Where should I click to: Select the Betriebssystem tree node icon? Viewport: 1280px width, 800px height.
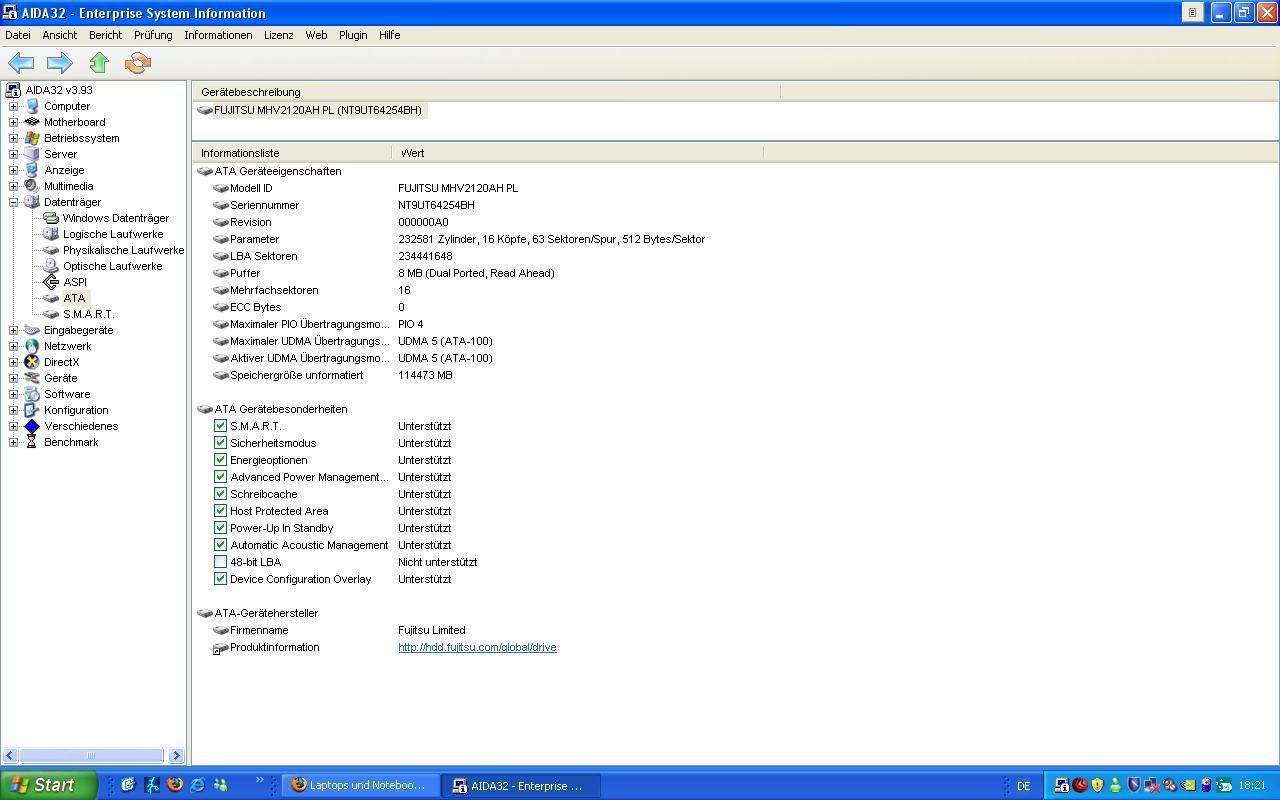32,138
